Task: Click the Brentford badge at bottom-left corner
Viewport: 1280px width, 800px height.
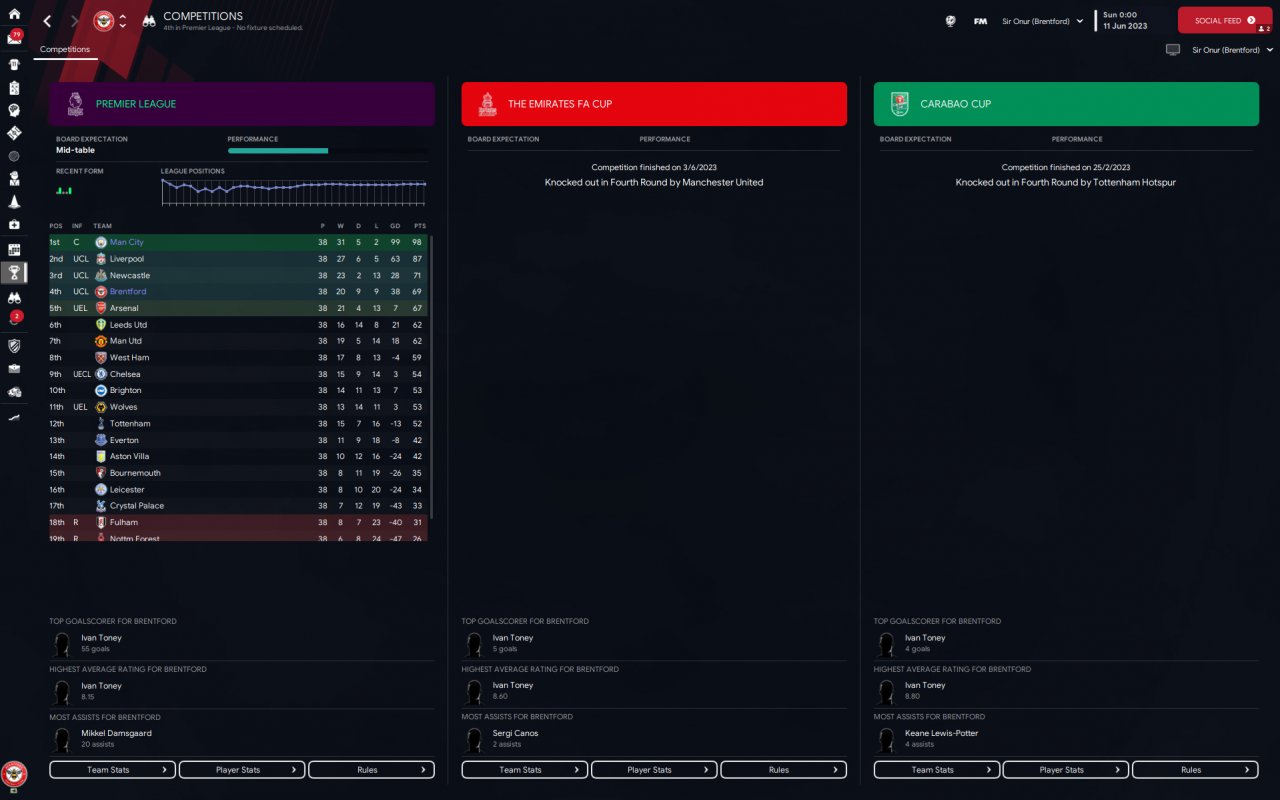Action: pos(14,773)
